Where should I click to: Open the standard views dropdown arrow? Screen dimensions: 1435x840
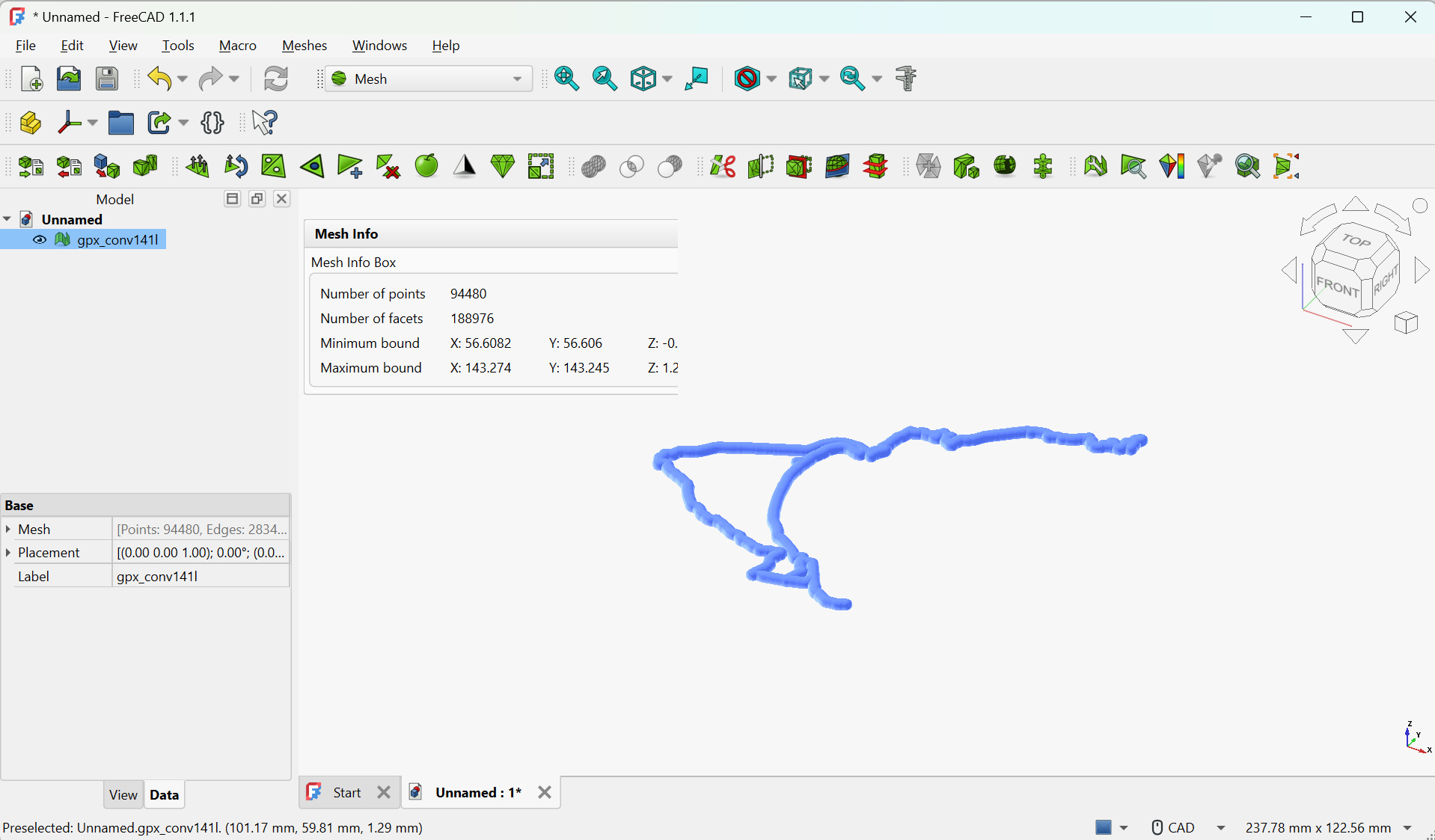[667, 79]
